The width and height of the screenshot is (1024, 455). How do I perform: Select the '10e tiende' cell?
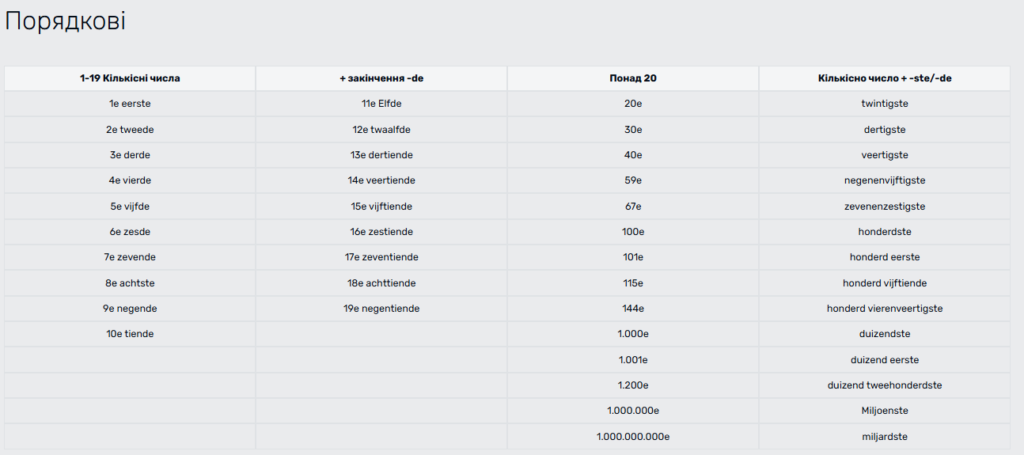(130, 333)
